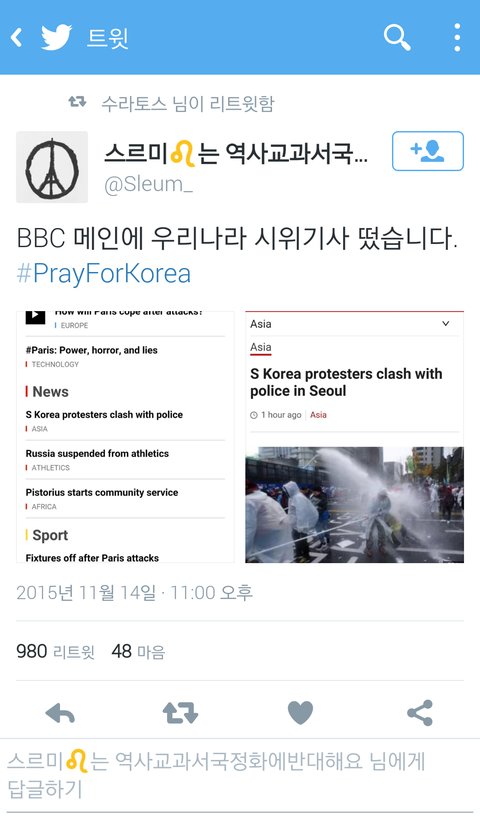View the left BBC news list image
The height and width of the screenshot is (820, 480).
pyautogui.click(x=125, y=437)
